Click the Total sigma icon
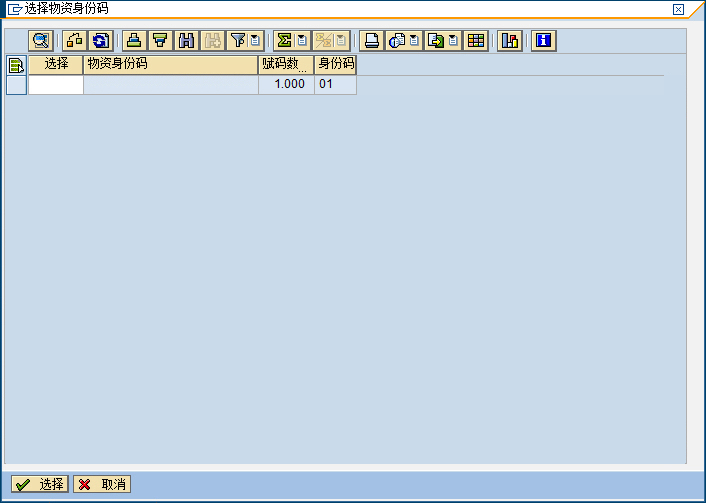Screen dimensions: 706x504 point(284,41)
